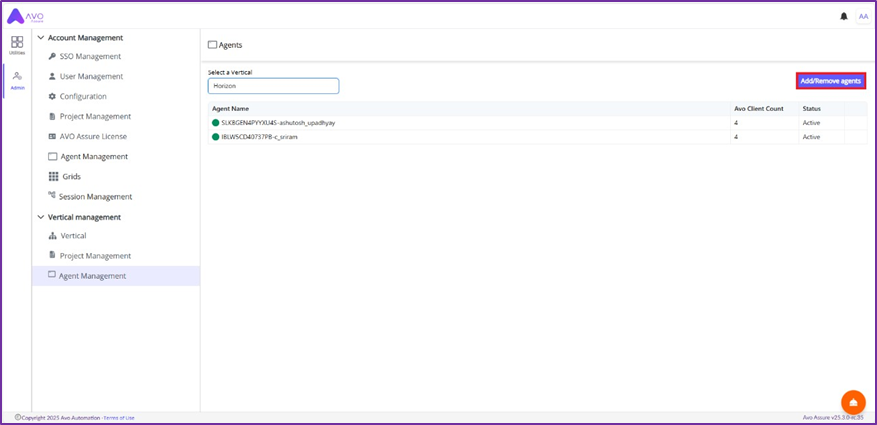Select Grids in the sidebar

click(x=71, y=177)
